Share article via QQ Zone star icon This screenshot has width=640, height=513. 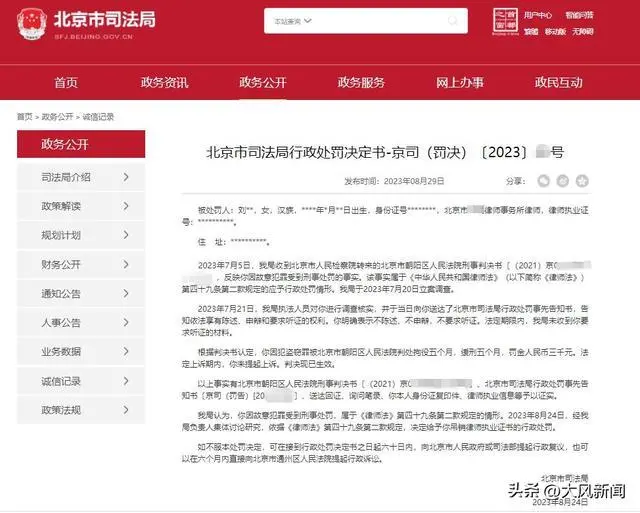pyautogui.click(x=582, y=181)
